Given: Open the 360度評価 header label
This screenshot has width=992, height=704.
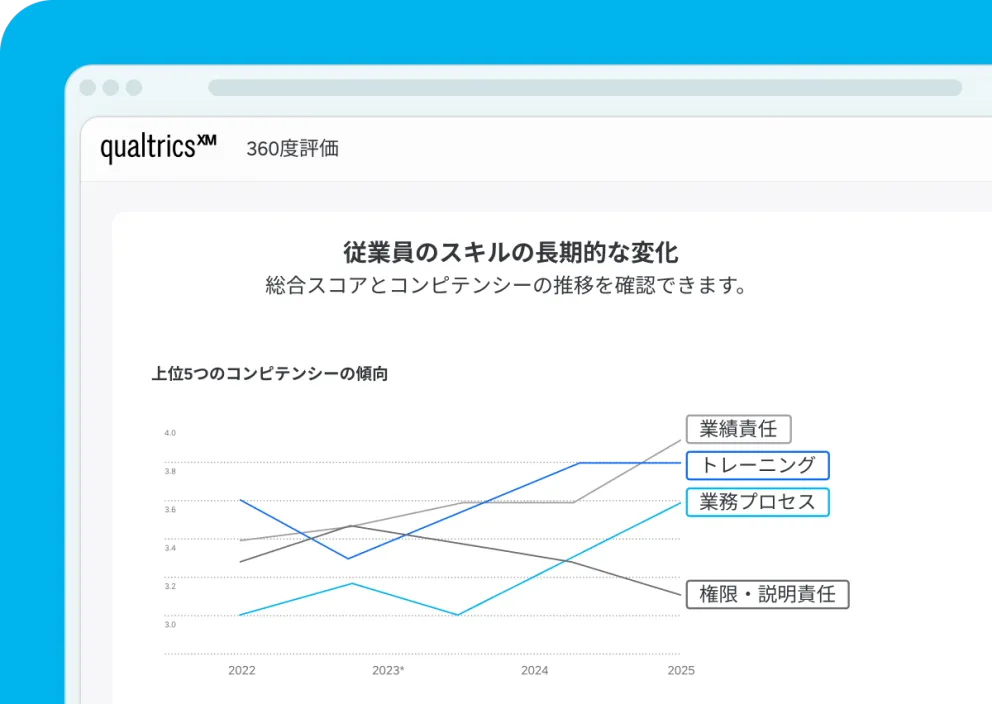Looking at the screenshot, I should tap(292, 149).
